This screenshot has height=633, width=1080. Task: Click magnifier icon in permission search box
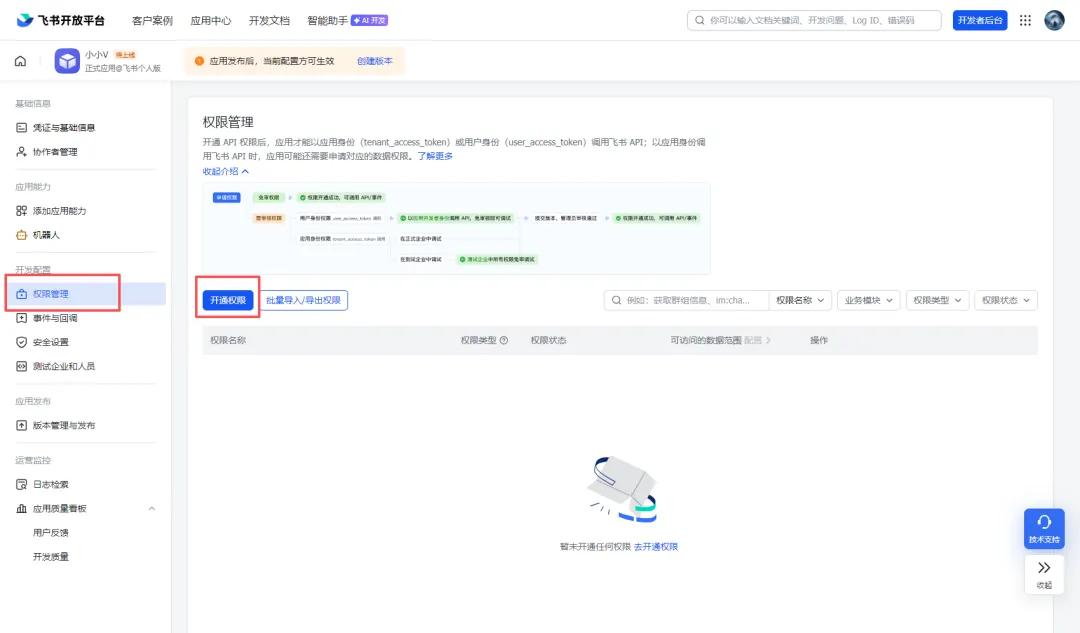click(x=616, y=300)
